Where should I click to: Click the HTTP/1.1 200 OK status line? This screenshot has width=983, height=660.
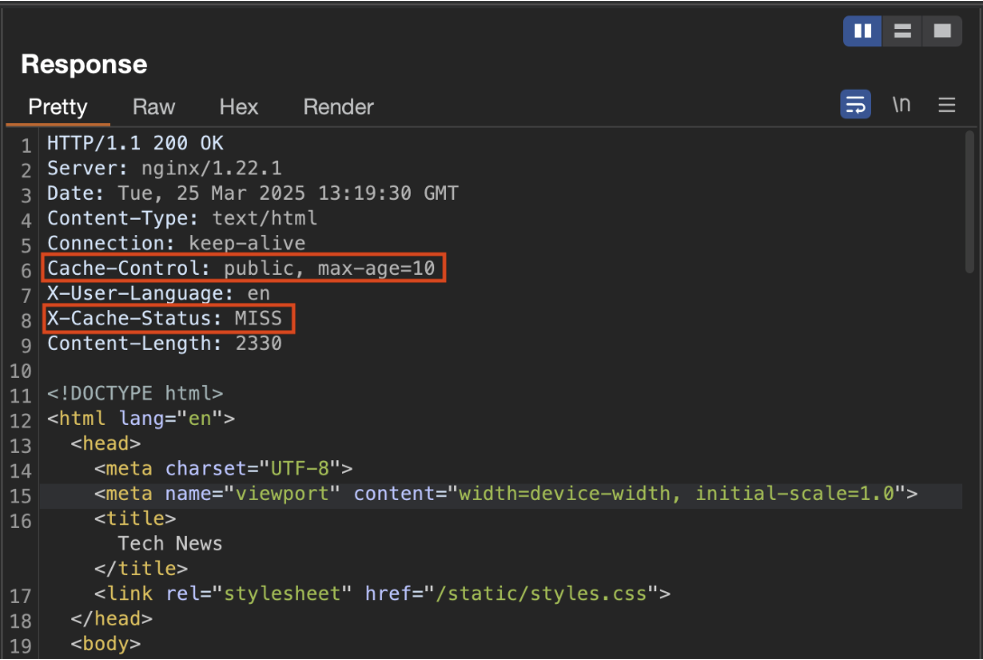point(135,143)
